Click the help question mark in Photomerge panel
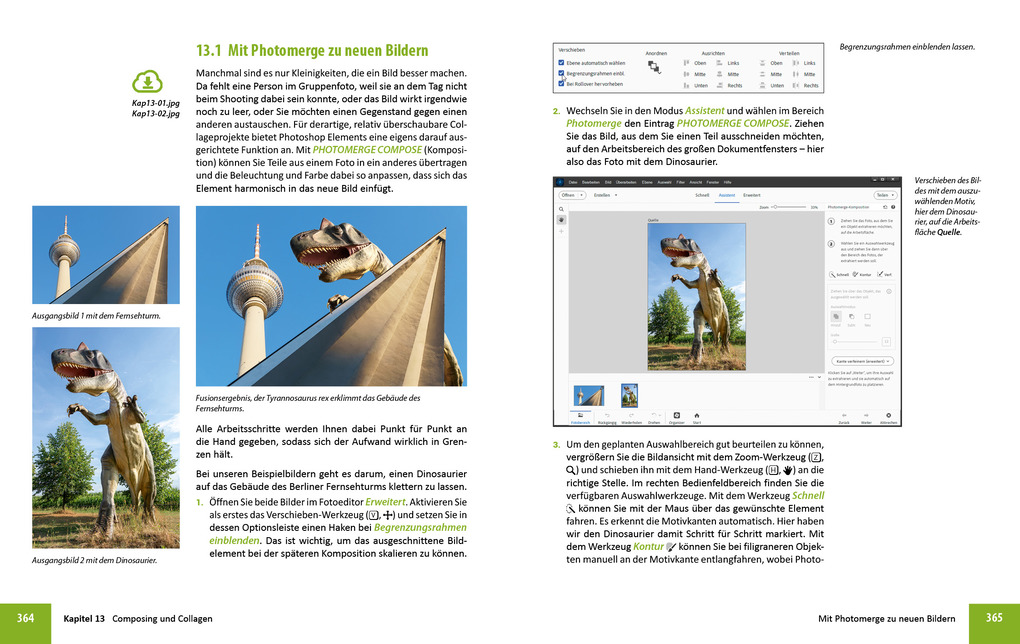 click(893, 207)
